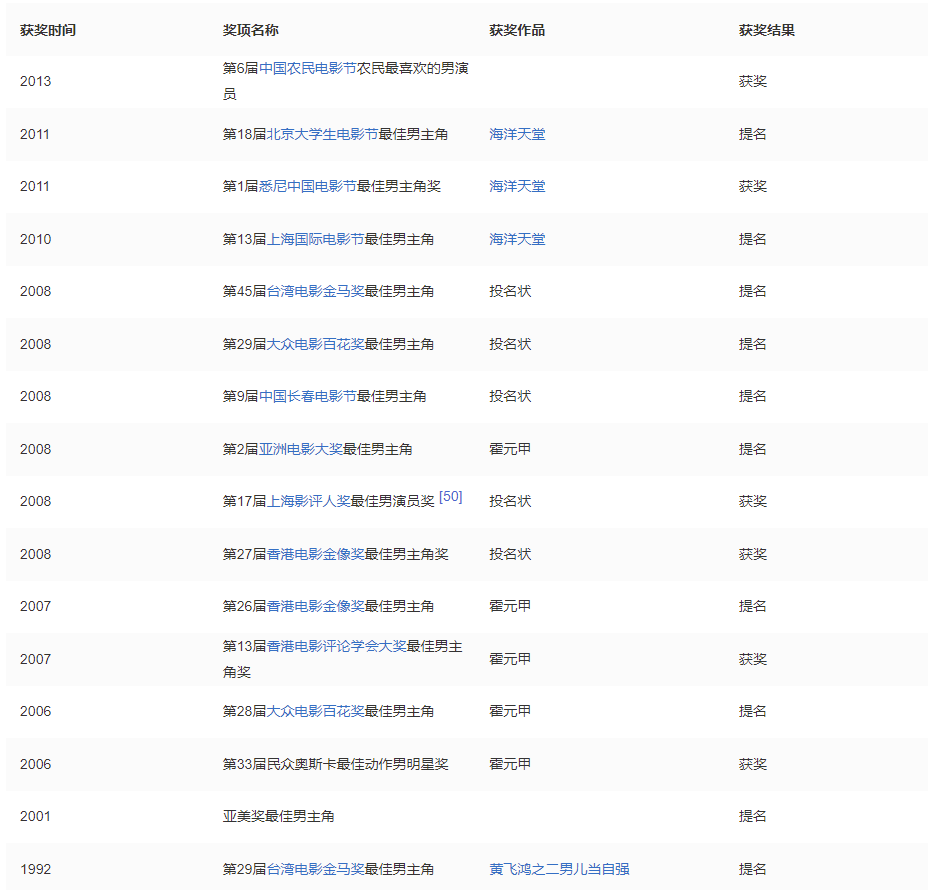Click the 获奖结果 column header

point(766,30)
